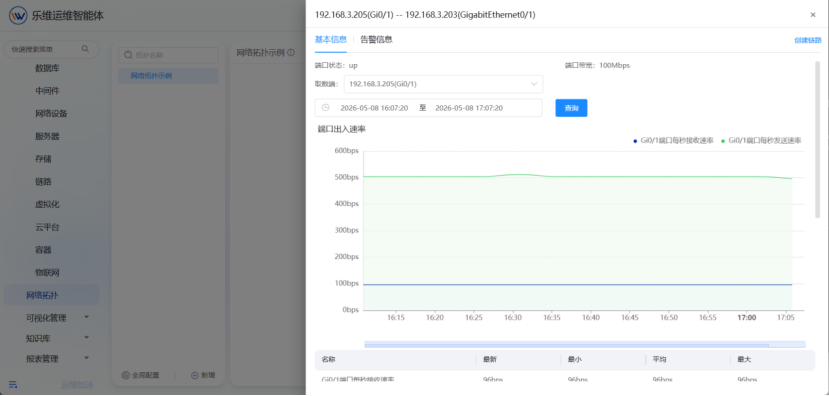Viewport: 829px width, 396px height.
Task: Open the 网络设备 menu item
Action: click(51, 114)
